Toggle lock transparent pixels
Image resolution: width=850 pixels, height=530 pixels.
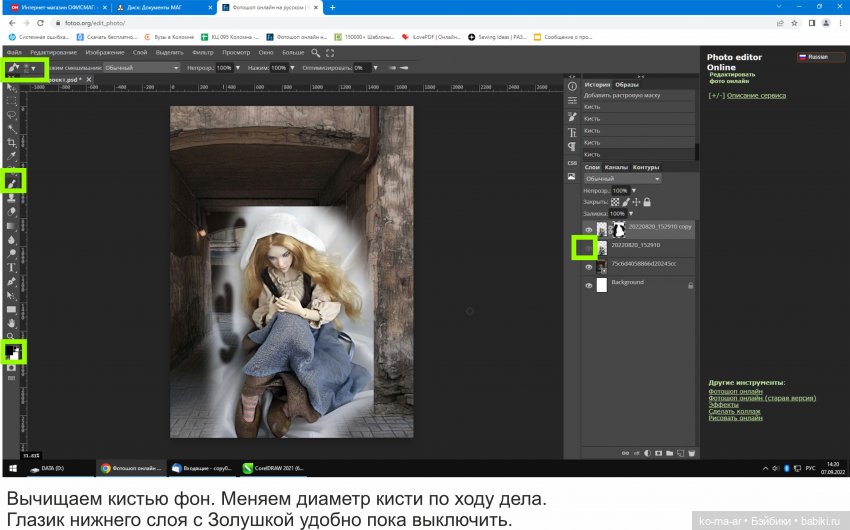coord(615,202)
